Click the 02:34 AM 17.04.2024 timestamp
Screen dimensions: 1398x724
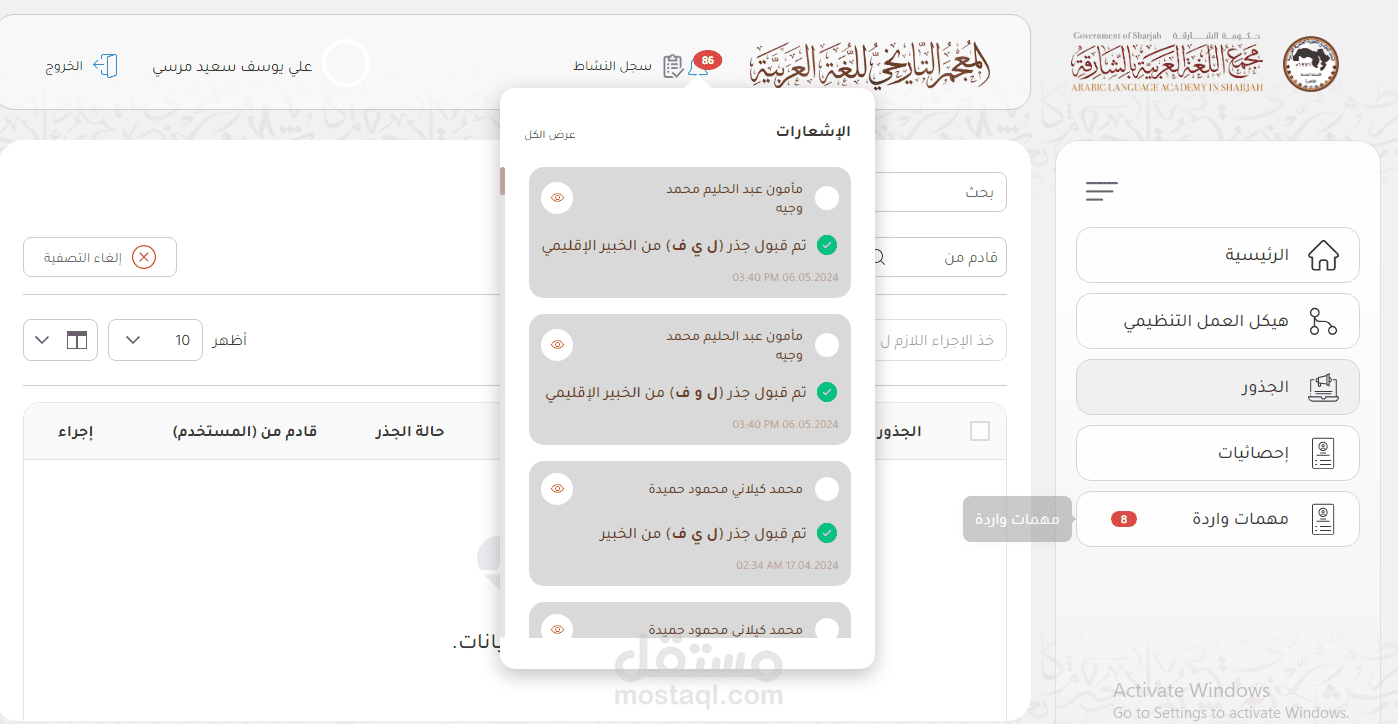click(787, 565)
